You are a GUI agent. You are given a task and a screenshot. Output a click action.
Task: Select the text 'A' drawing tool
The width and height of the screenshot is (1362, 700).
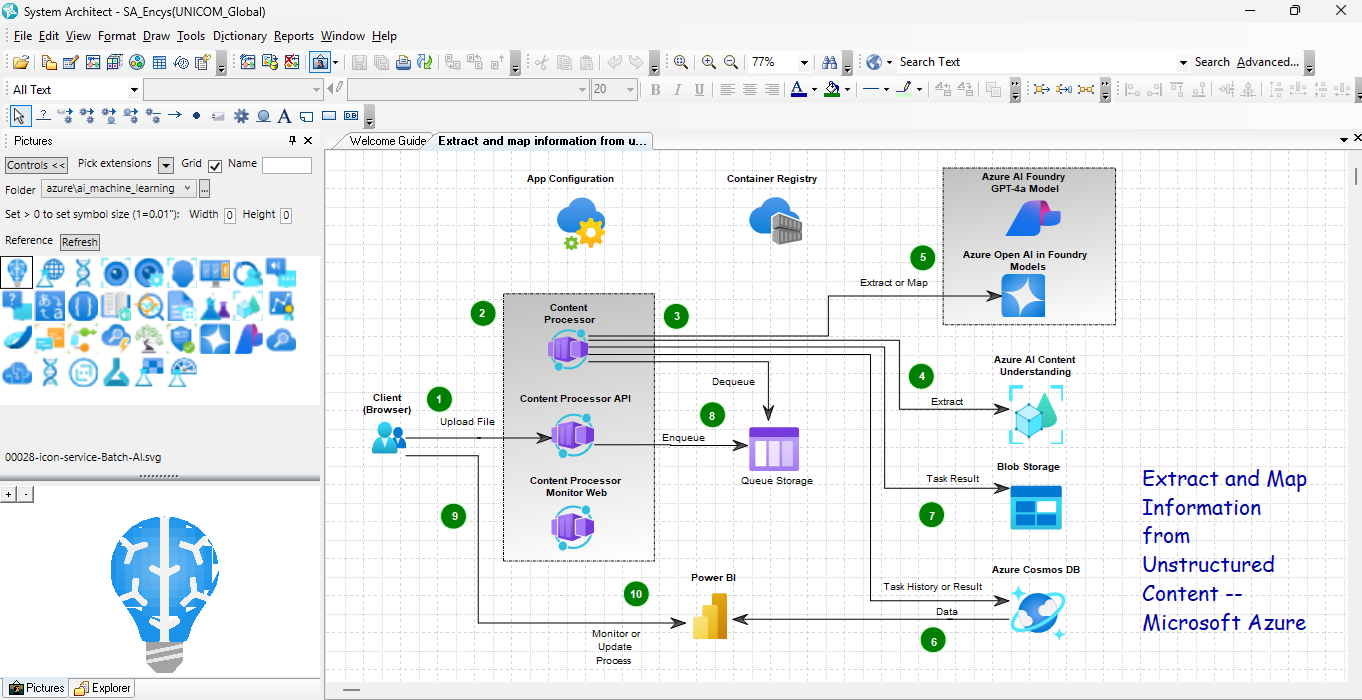(x=284, y=116)
